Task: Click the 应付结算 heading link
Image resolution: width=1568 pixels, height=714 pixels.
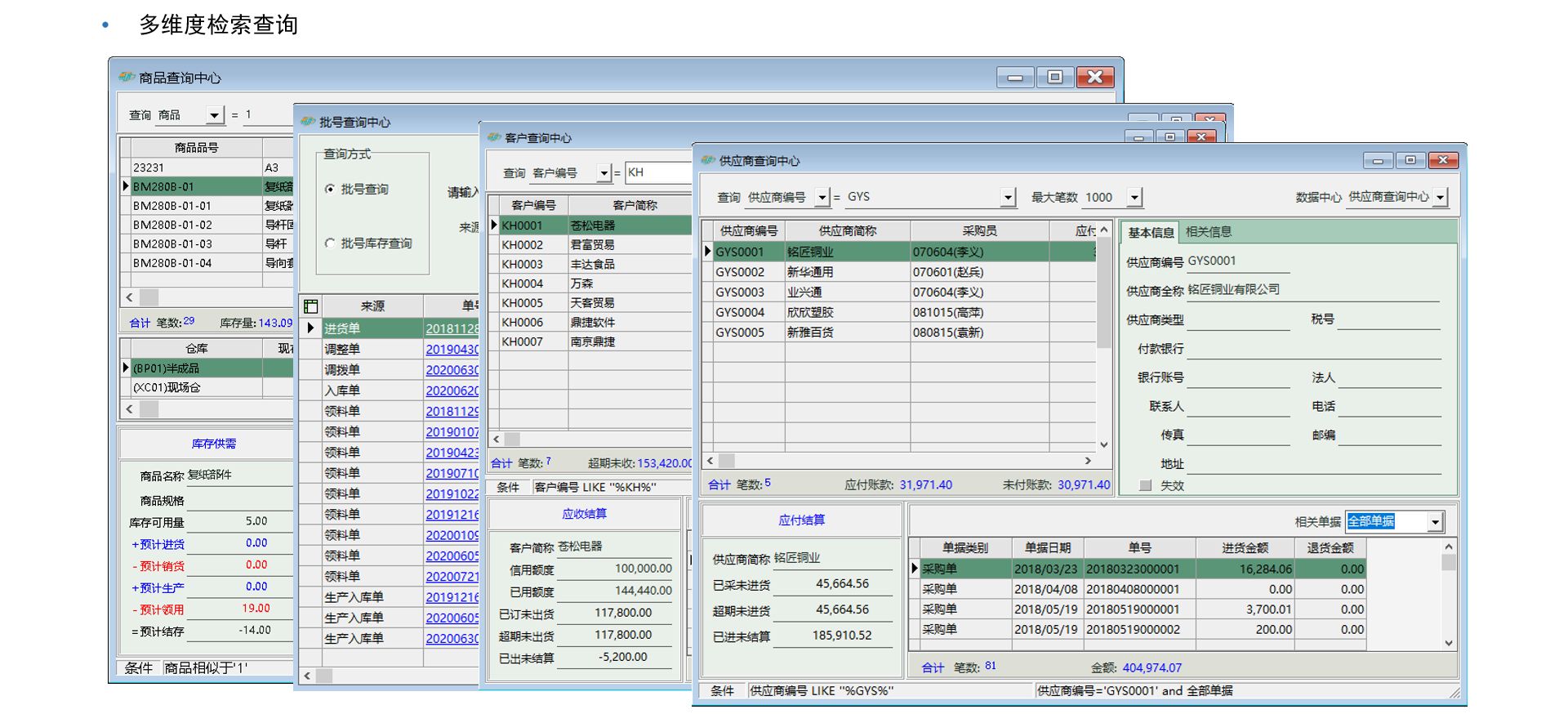Action: click(801, 520)
